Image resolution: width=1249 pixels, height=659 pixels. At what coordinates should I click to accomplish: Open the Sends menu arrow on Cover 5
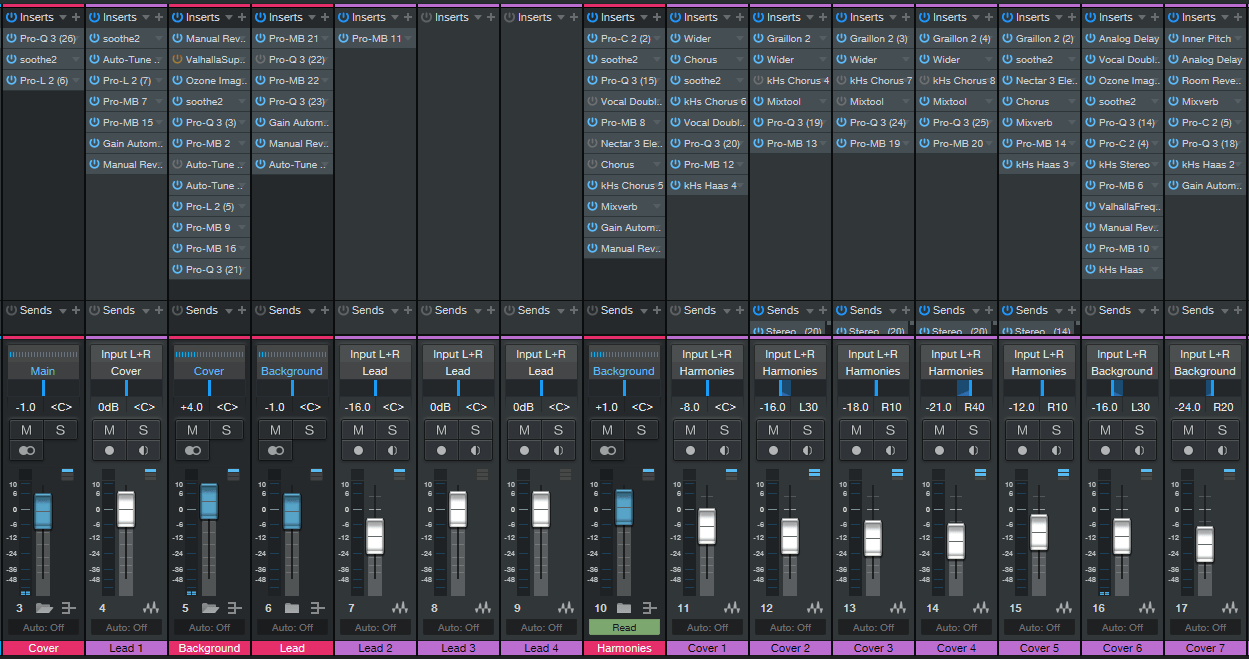coord(1057,310)
